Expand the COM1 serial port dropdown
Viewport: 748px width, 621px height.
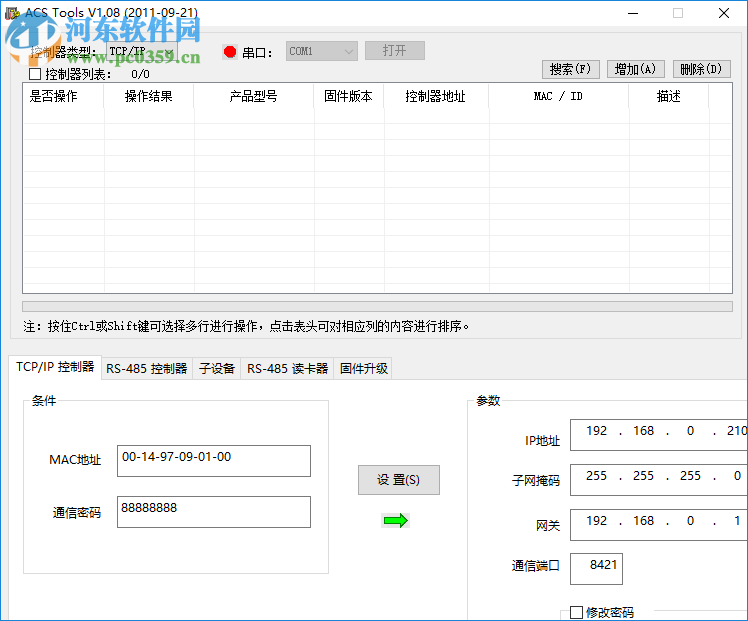322,51
